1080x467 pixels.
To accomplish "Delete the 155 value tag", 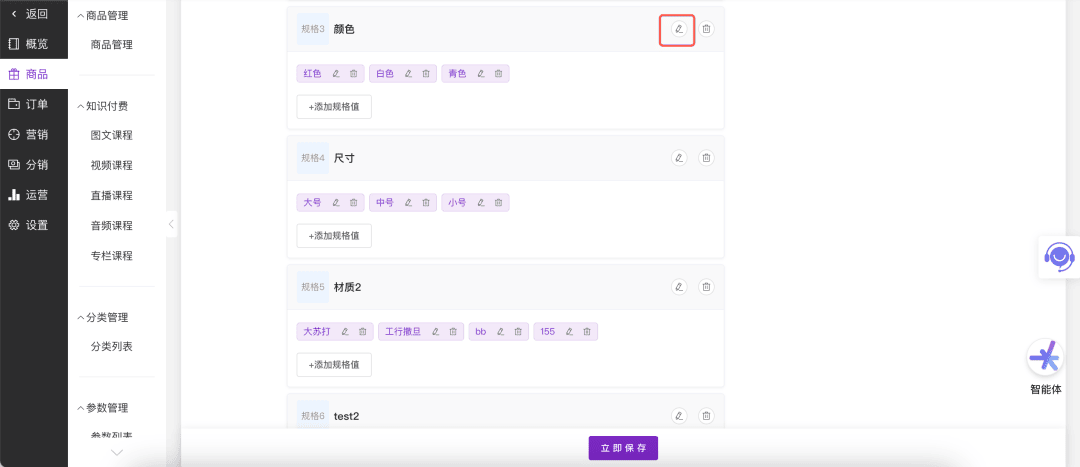I will point(586,331).
